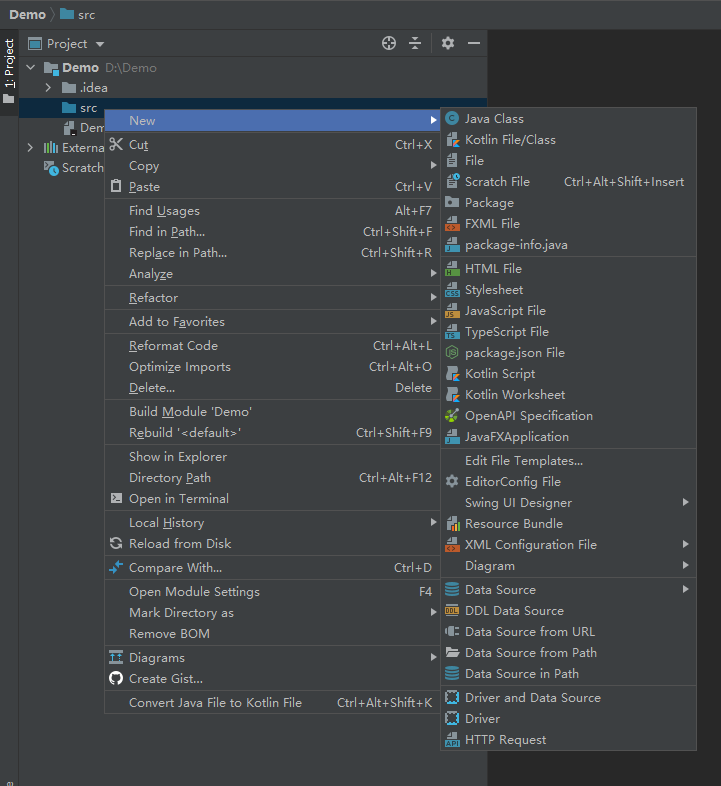This screenshot has height=786, width=721.
Task: Collapse the Demo project root node
Action: [31, 67]
